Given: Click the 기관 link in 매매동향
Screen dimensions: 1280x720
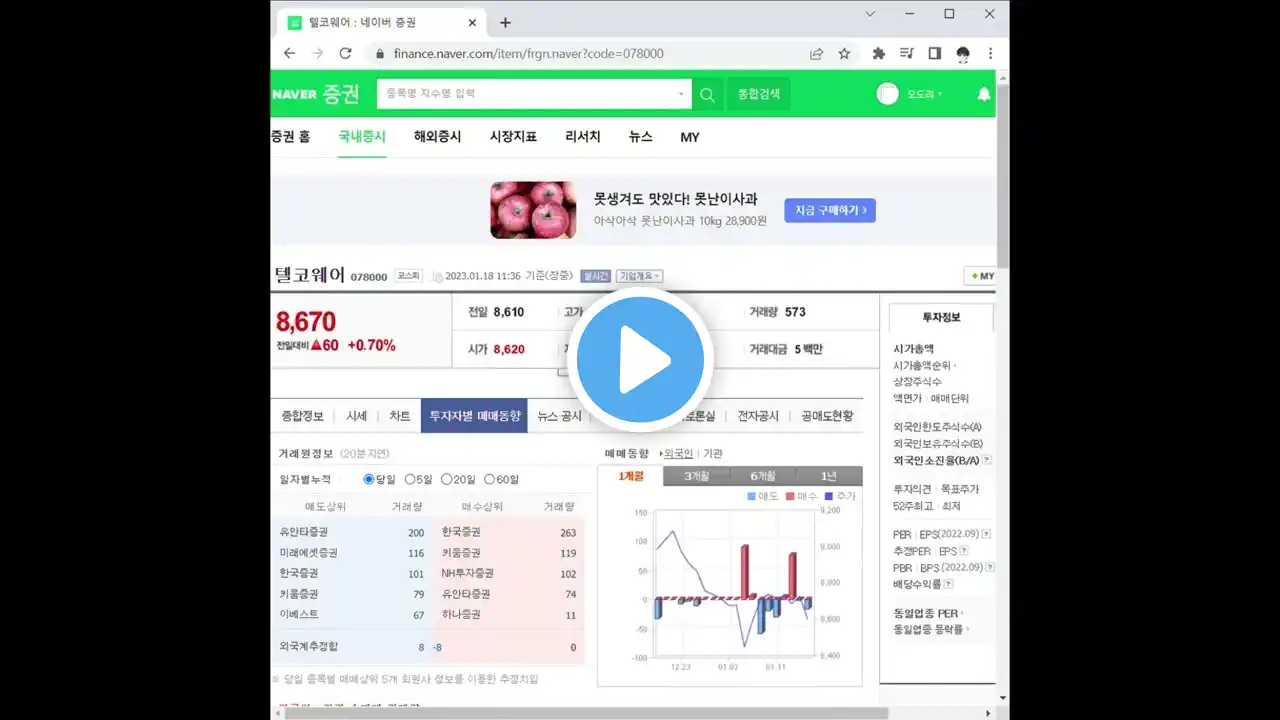Looking at the screenshot, I should point(713,453).
